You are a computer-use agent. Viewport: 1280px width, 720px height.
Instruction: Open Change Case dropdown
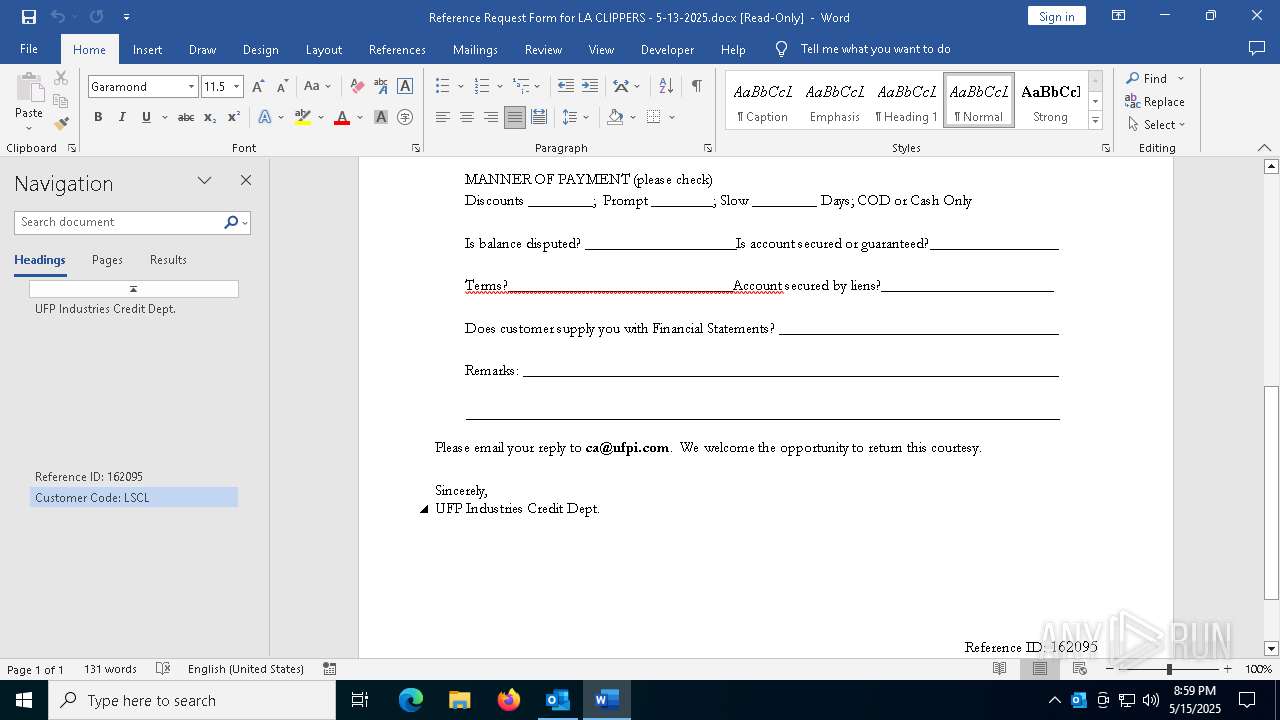317,87
